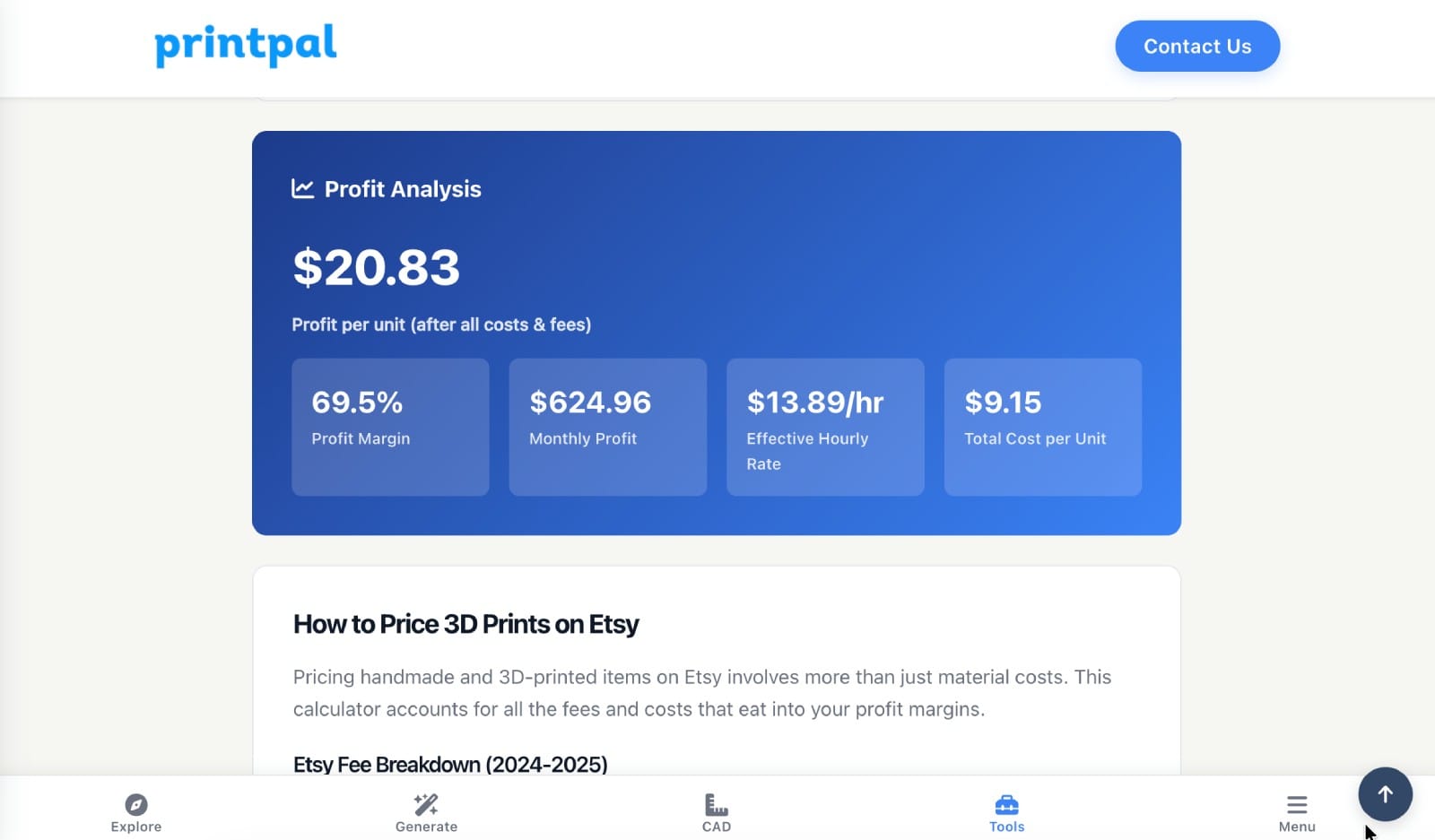Click the How to Price 3D Prints heading
This screenshot has height=840, width=1435.
(465, 624)
